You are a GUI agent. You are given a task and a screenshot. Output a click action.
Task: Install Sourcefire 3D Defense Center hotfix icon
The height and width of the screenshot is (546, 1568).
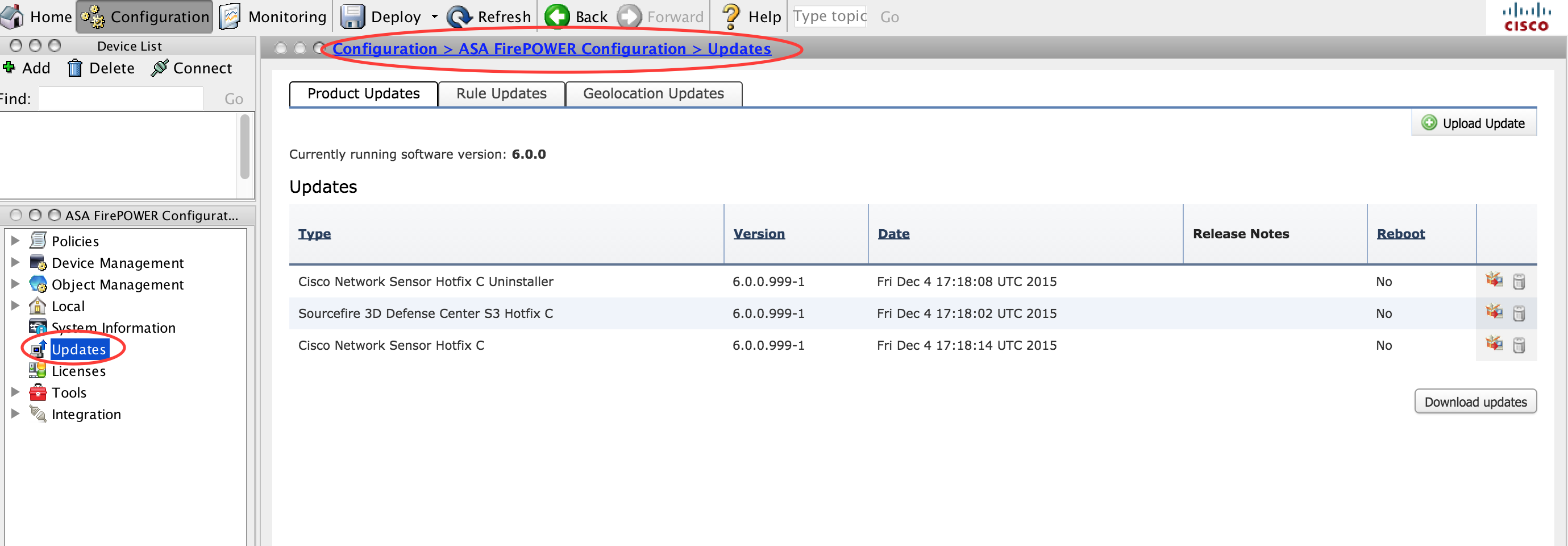tap(1494, 312)
